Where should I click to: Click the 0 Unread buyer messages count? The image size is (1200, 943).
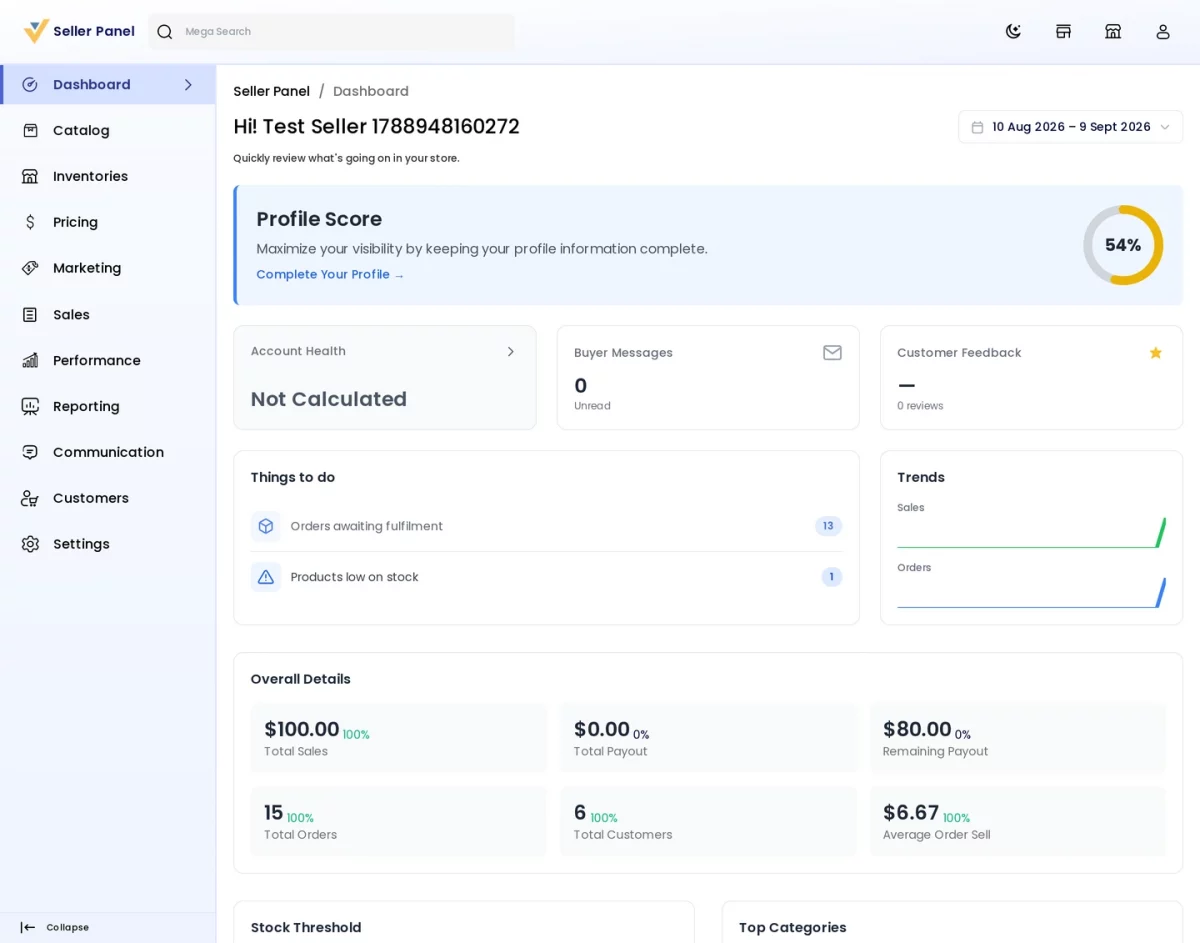[580, 386]
